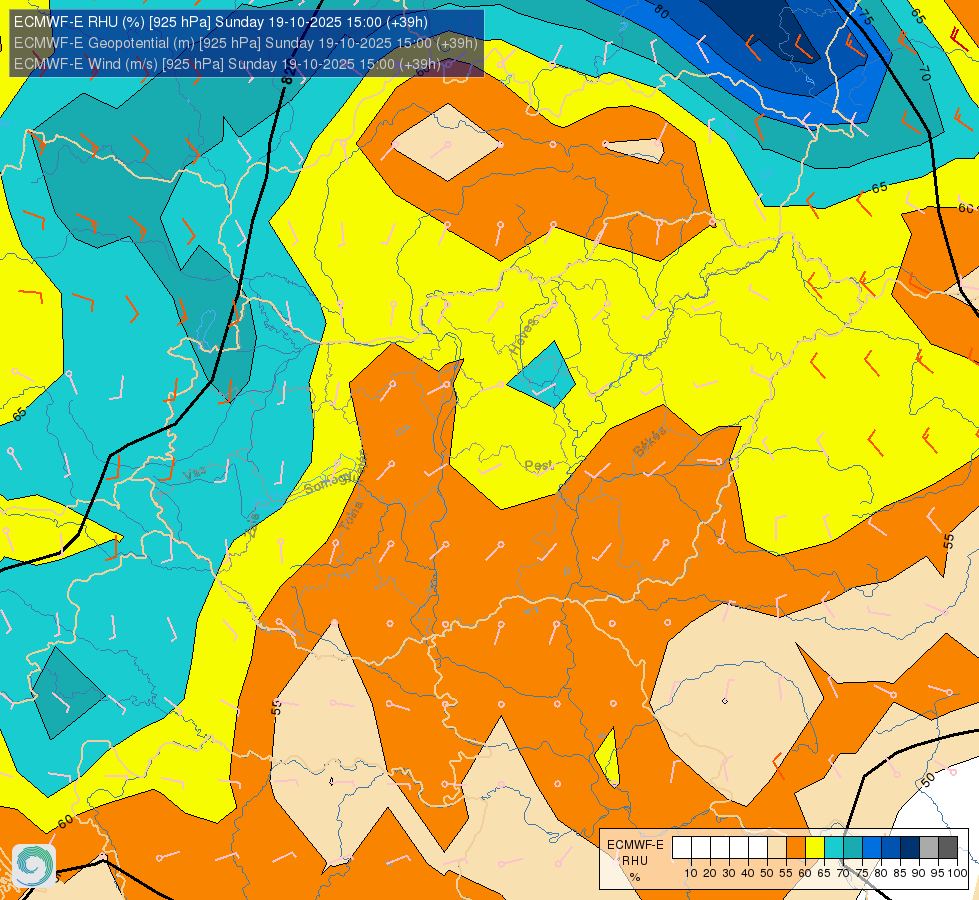Screen dimensions: 979x900
Task: Click the 'Pest' county label on map
Action: [x=539, y=466]
